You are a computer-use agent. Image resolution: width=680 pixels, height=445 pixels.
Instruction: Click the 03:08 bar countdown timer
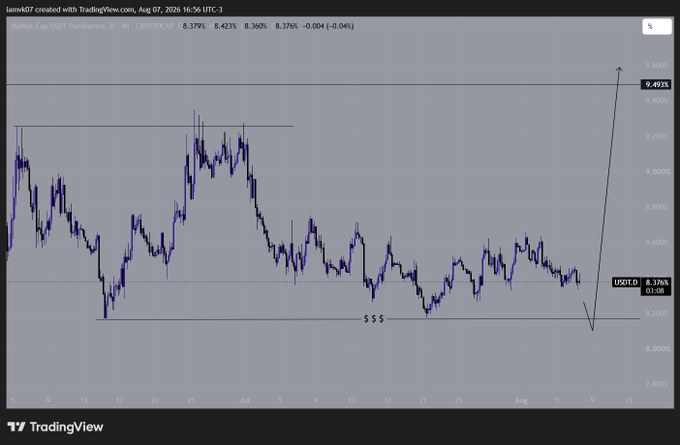click(656, 291)
